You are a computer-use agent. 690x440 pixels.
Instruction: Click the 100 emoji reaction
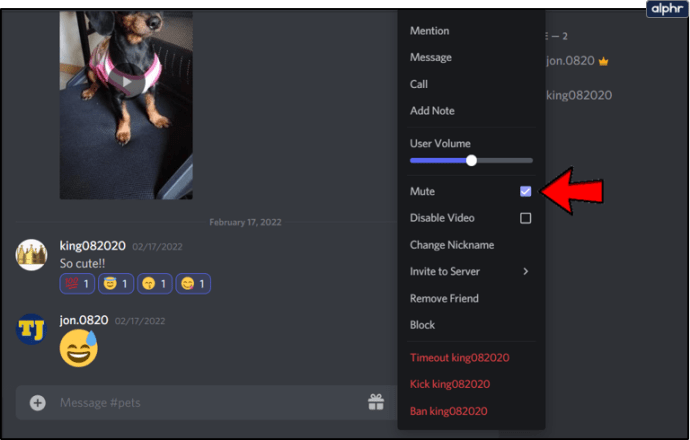click(77, 284)
